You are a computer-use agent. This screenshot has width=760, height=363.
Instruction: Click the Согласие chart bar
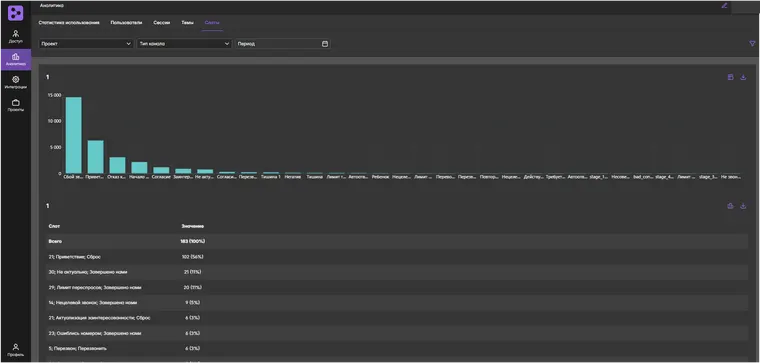pyautogui.click(x=161, y=170)
